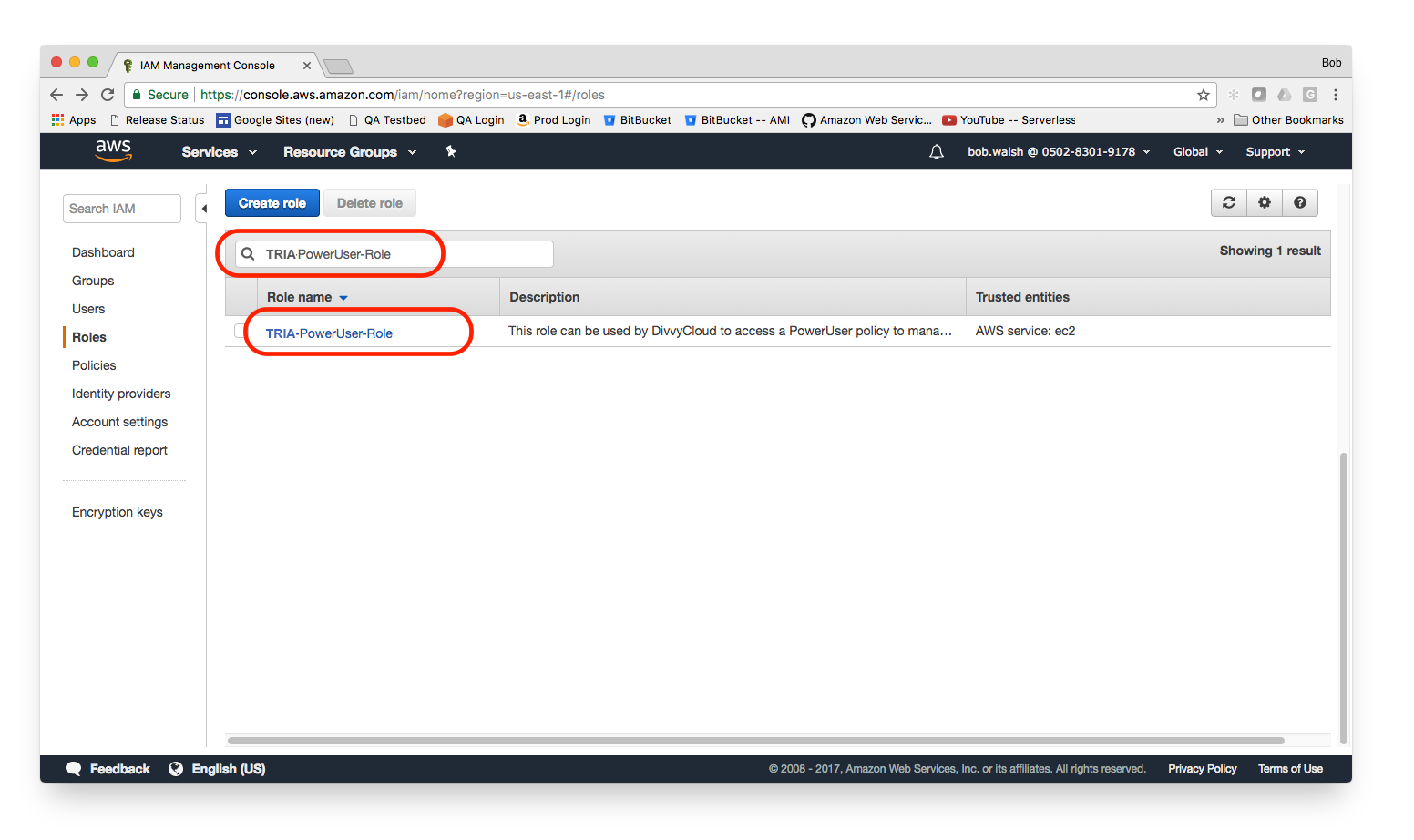Image resolution: width=1414 pixels, height=840 pixels.
Task: Open Groups in the IAM sidebar
Action: point(93,281)
